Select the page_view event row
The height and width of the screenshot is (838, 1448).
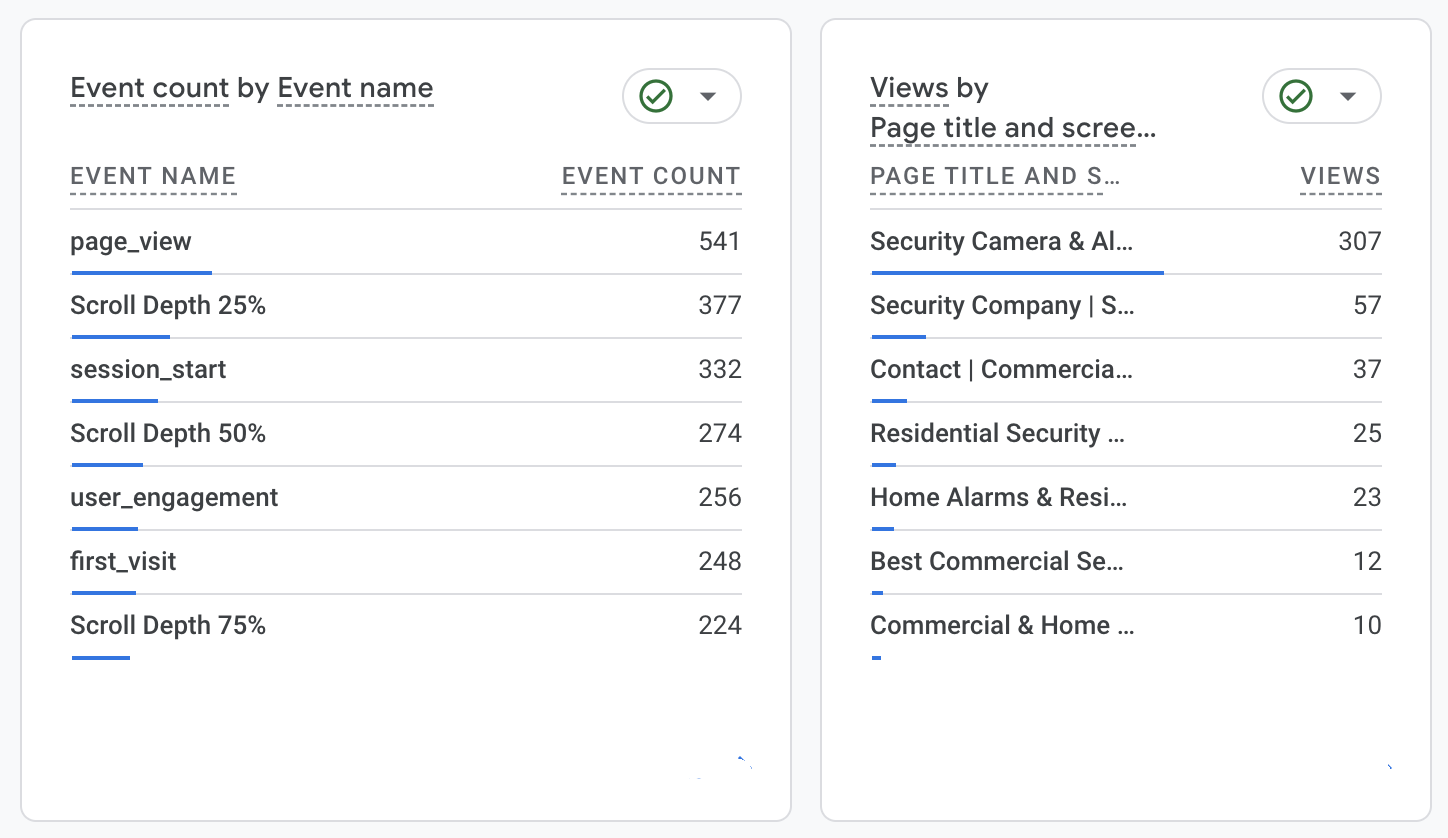[x=131, y=242]
